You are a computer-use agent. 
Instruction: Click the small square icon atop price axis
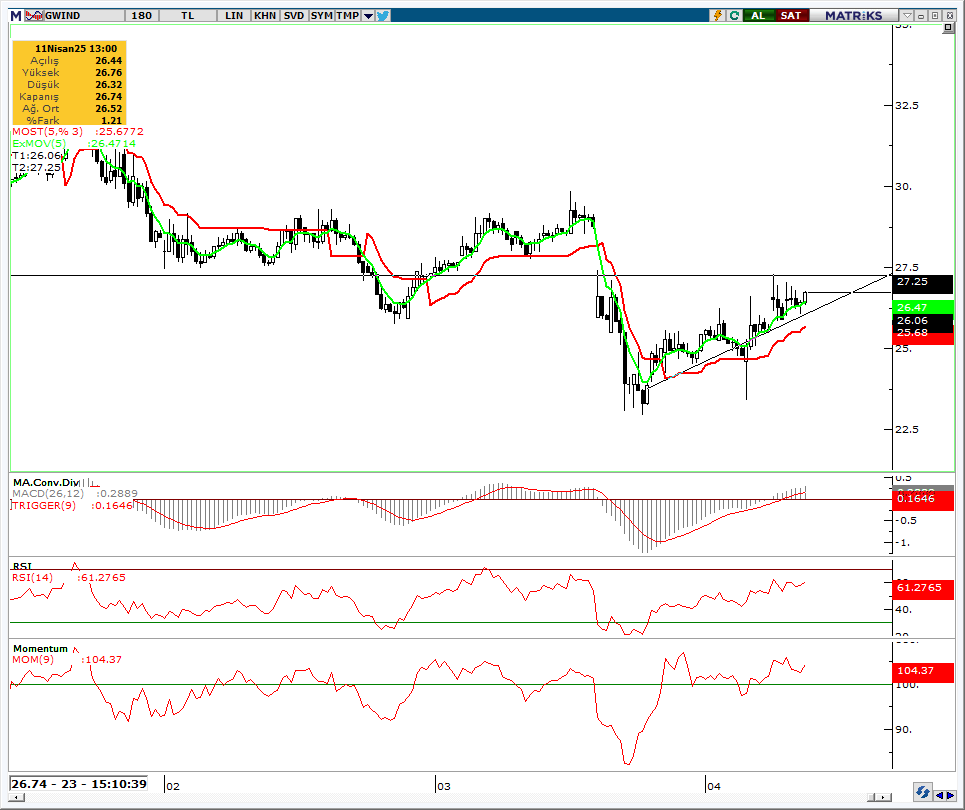[x=948, y=28]
